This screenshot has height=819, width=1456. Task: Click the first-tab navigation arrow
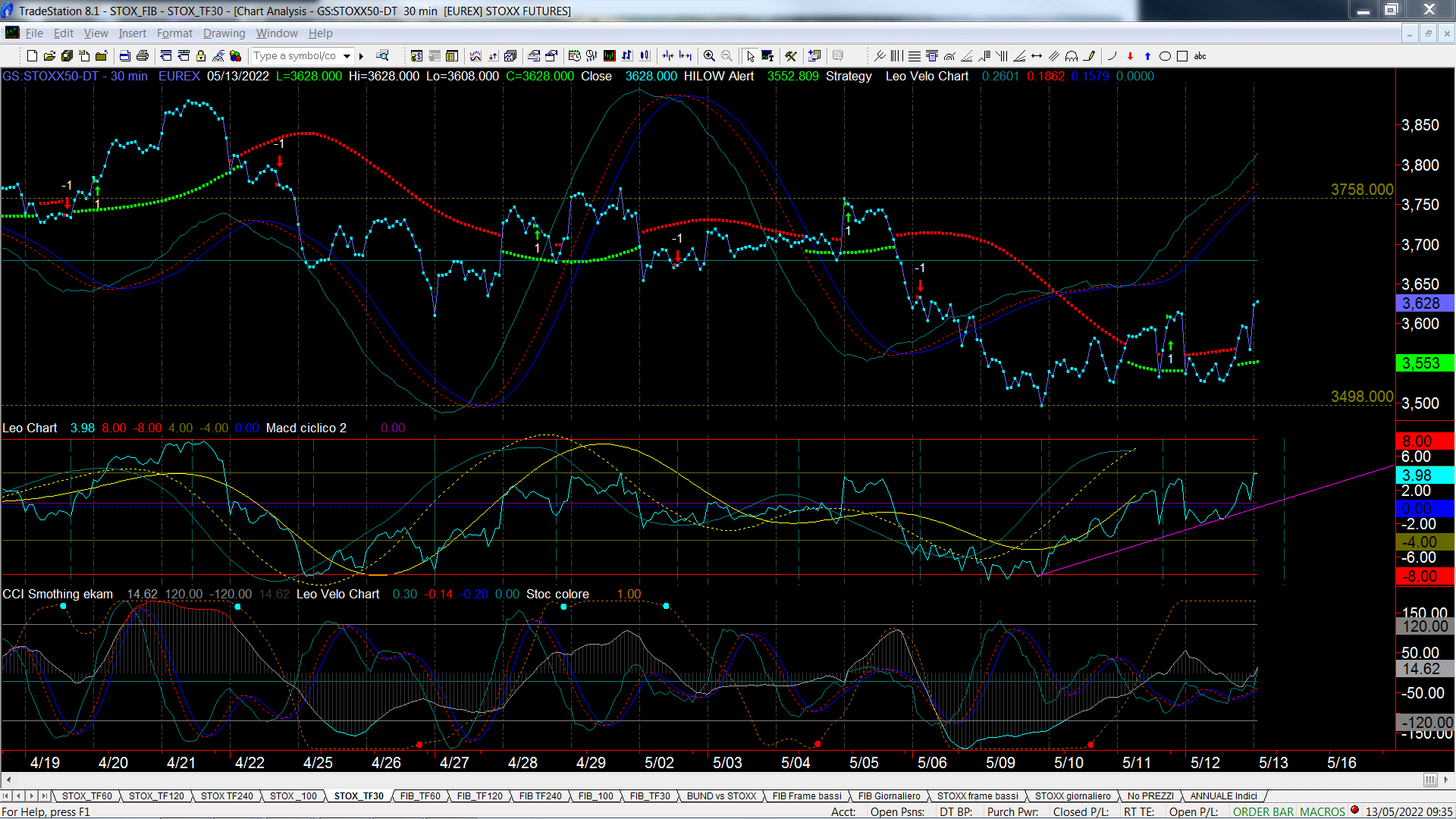(x=6, y=795)
